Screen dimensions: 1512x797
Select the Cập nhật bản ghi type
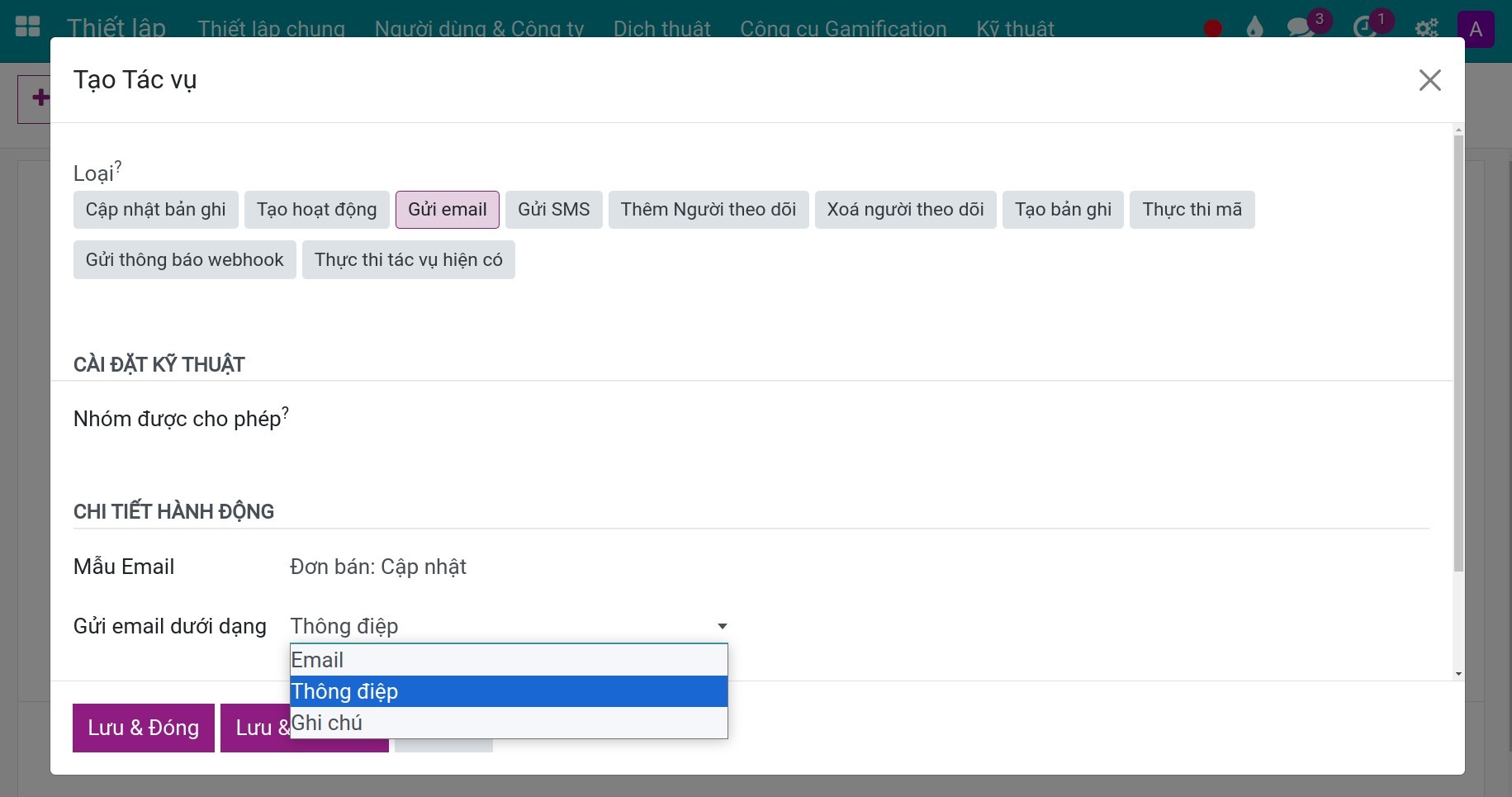click(x=156, y=210)
